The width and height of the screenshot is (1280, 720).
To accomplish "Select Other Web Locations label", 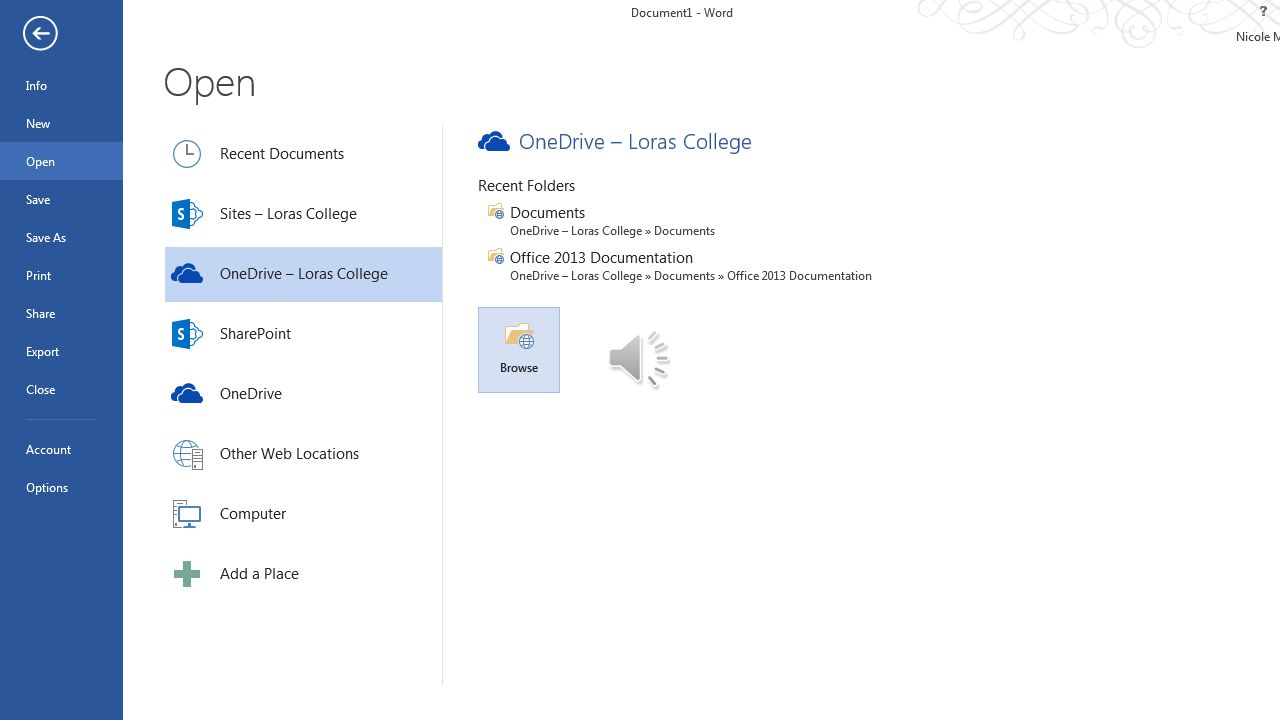I will [289, 454].
